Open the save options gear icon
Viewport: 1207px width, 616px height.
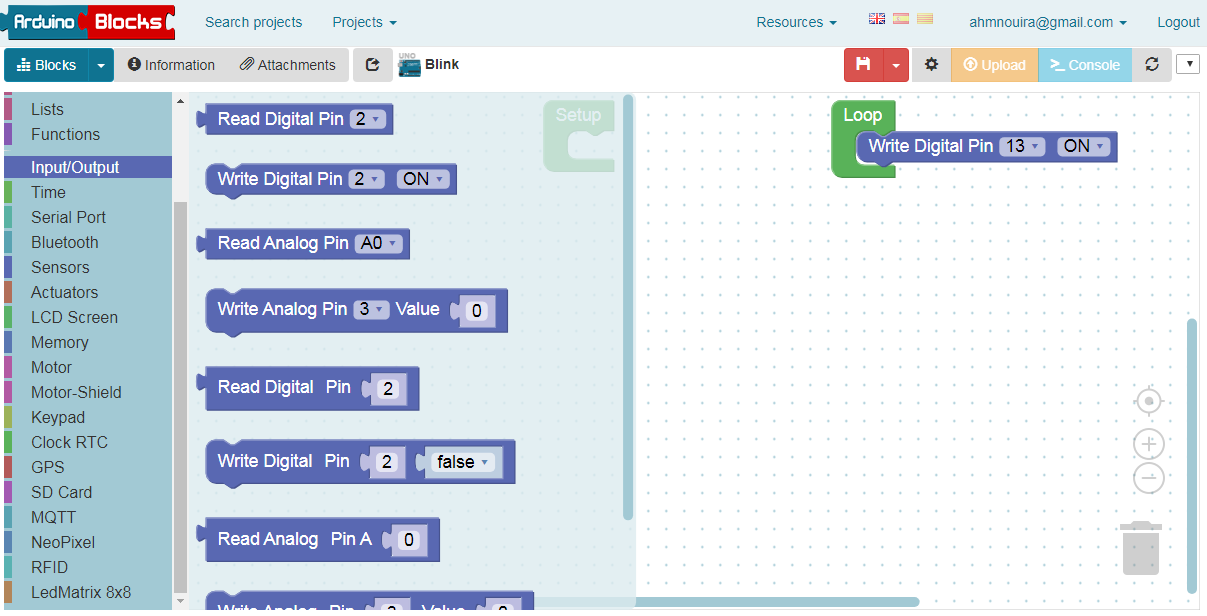931,64
